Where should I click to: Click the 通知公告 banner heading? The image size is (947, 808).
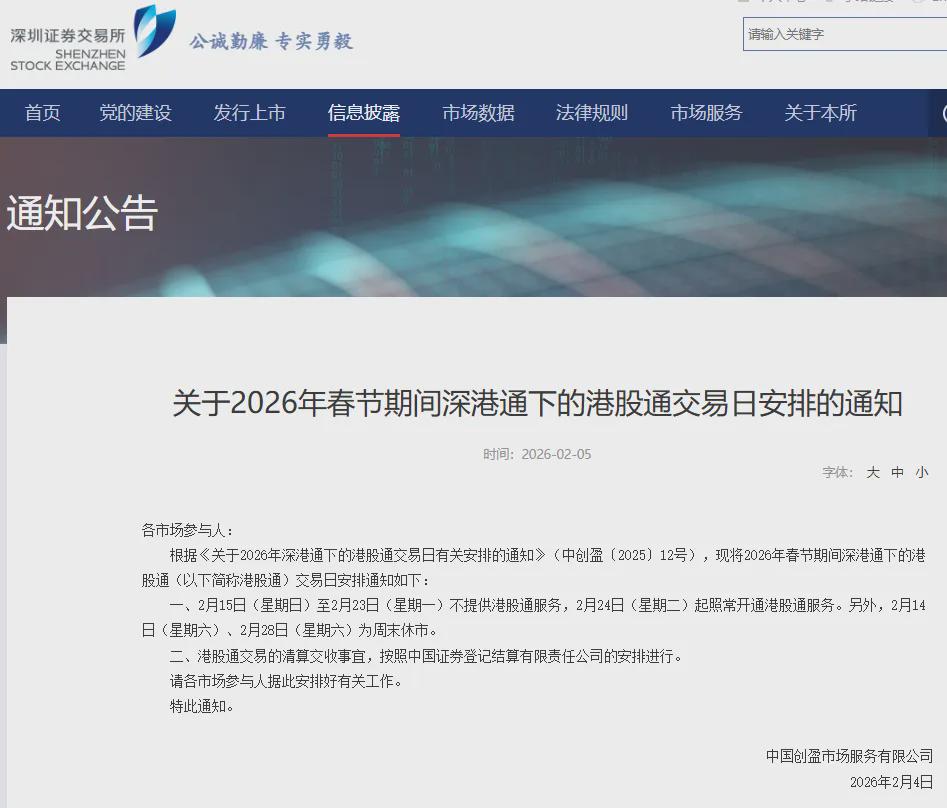[x=82, y=213]
